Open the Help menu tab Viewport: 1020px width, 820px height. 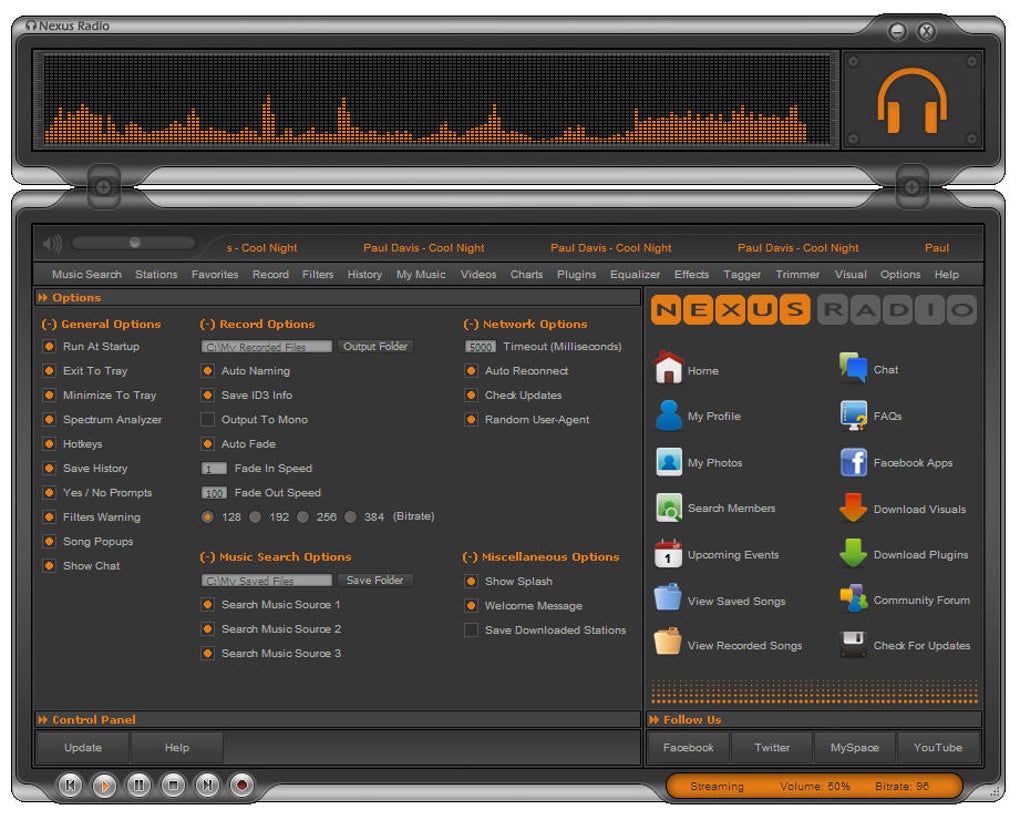[x=946, y=274]
